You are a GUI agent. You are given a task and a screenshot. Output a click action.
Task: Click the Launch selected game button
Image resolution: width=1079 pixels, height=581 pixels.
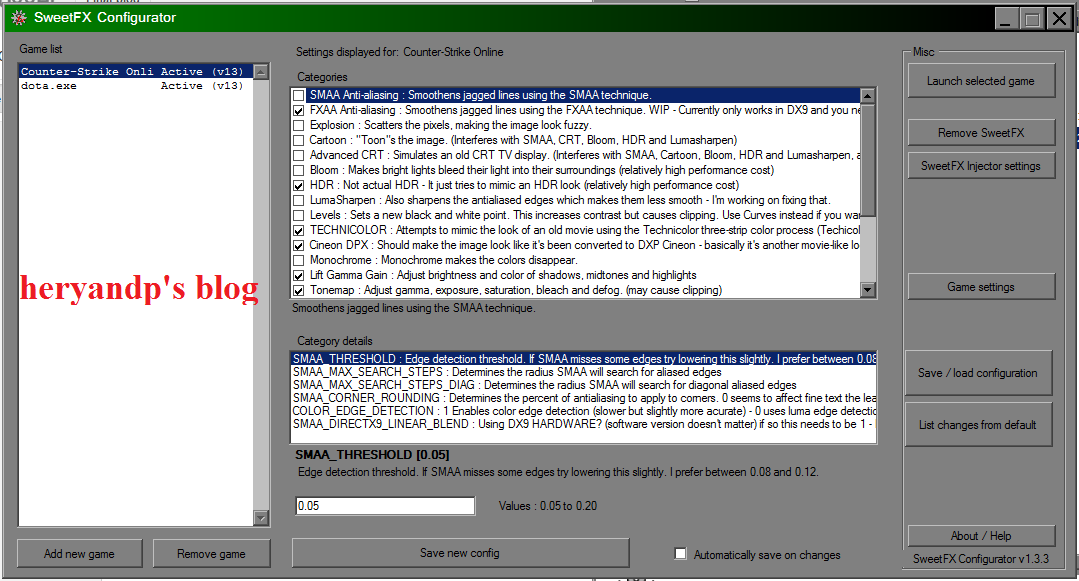point(981,81)
